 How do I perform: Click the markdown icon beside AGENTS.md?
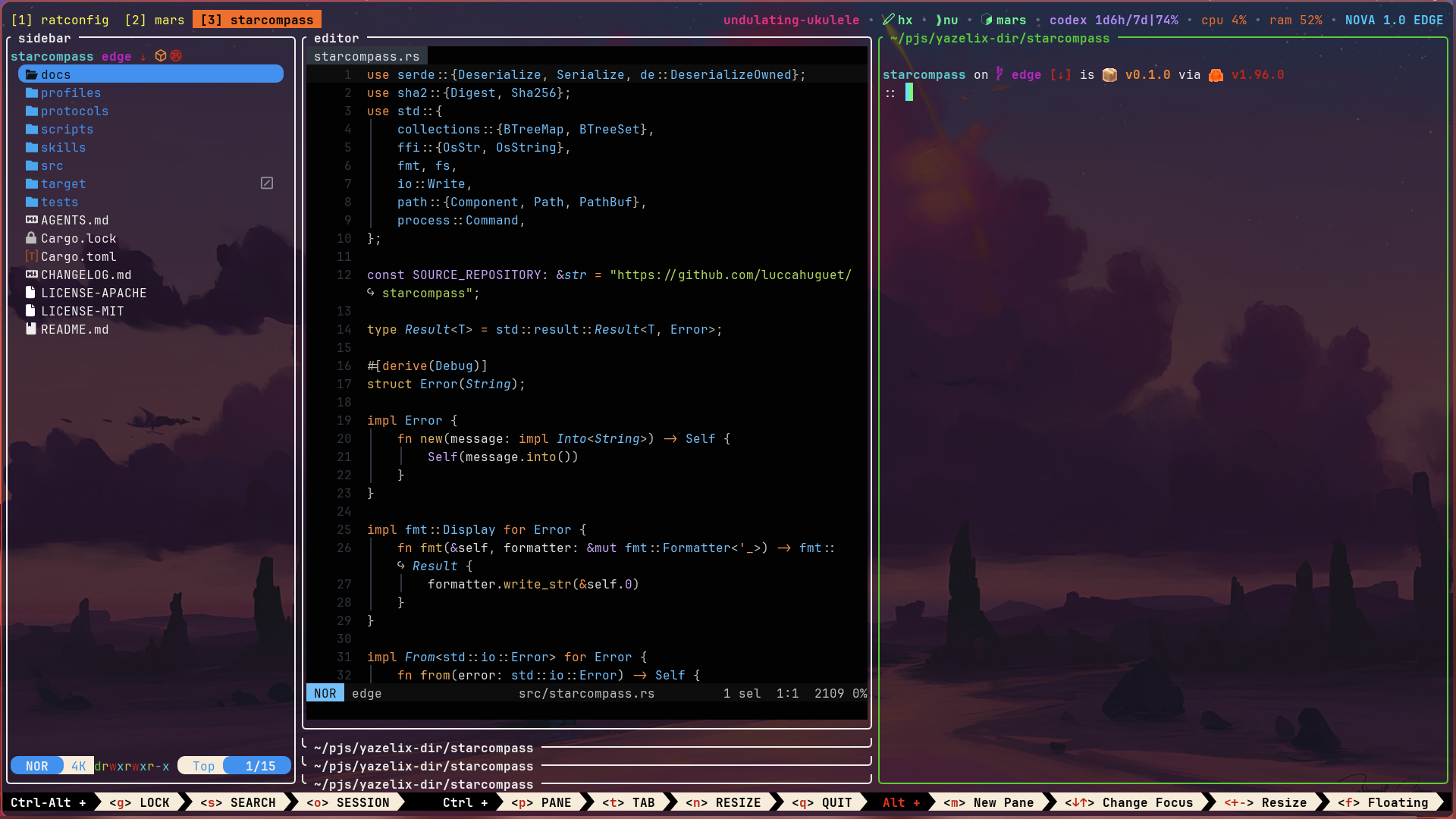coord(31,220)
